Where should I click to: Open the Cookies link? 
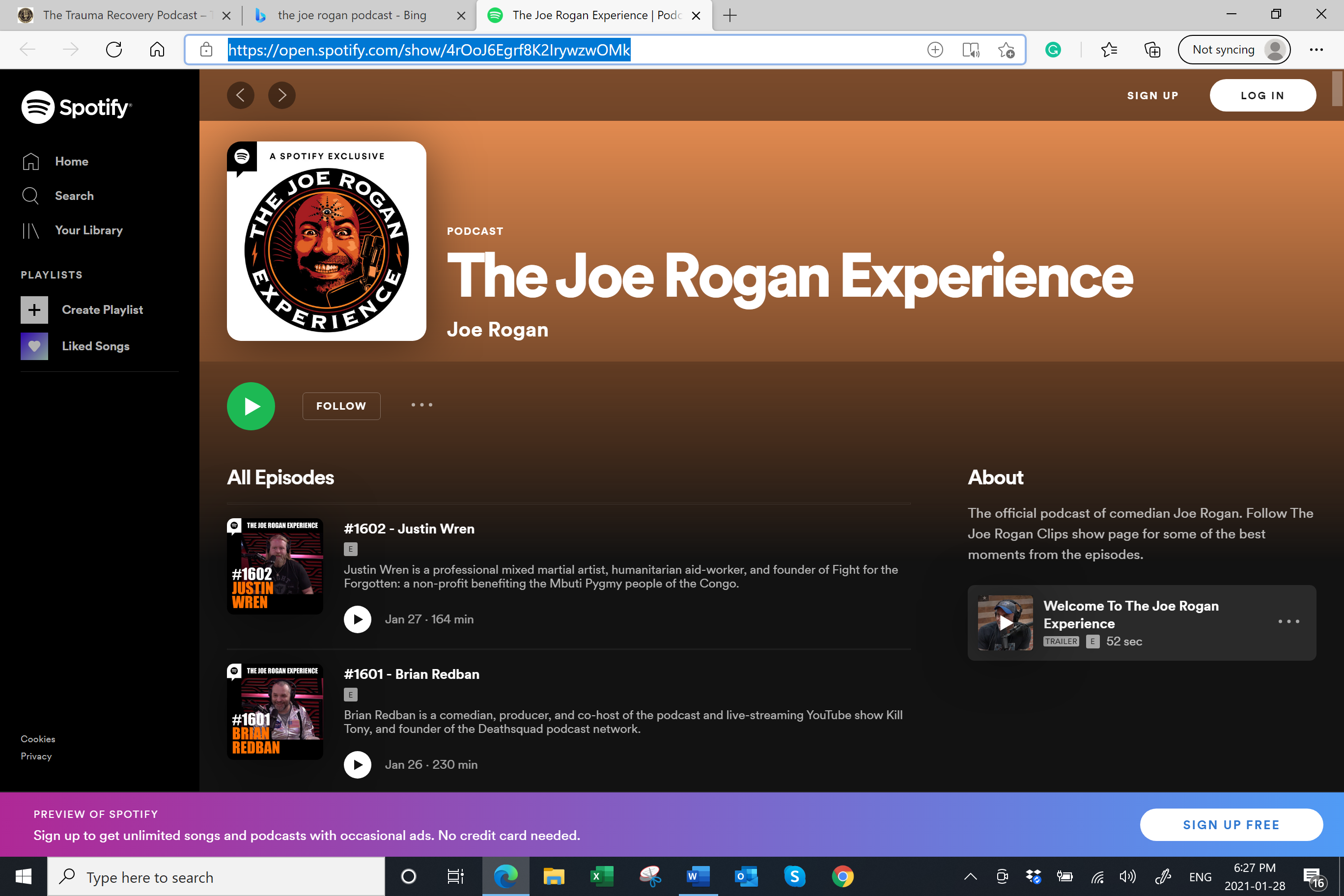coord(38,739)
